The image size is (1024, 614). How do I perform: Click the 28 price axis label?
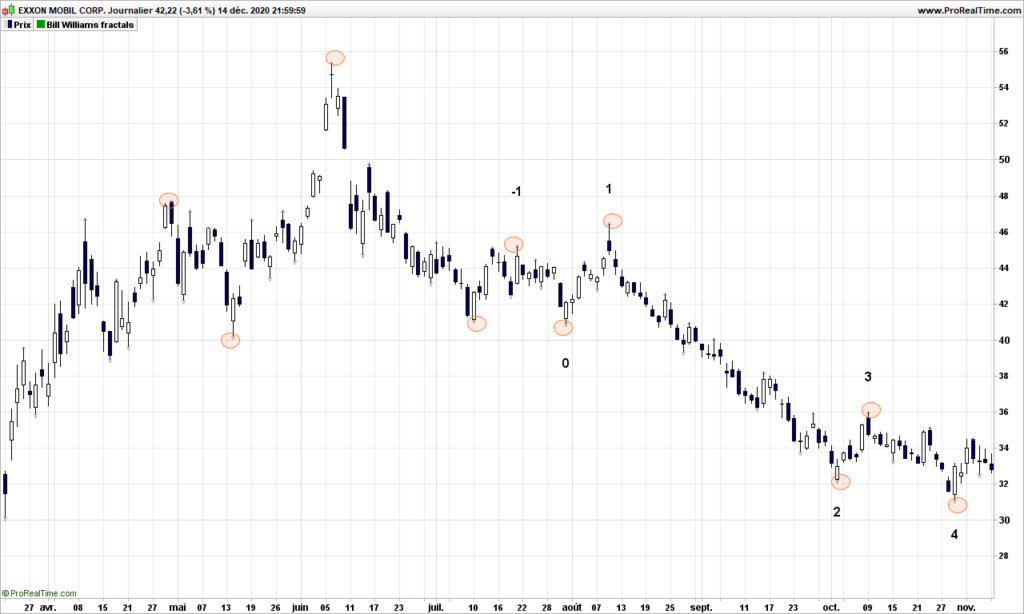point(1004,556)
